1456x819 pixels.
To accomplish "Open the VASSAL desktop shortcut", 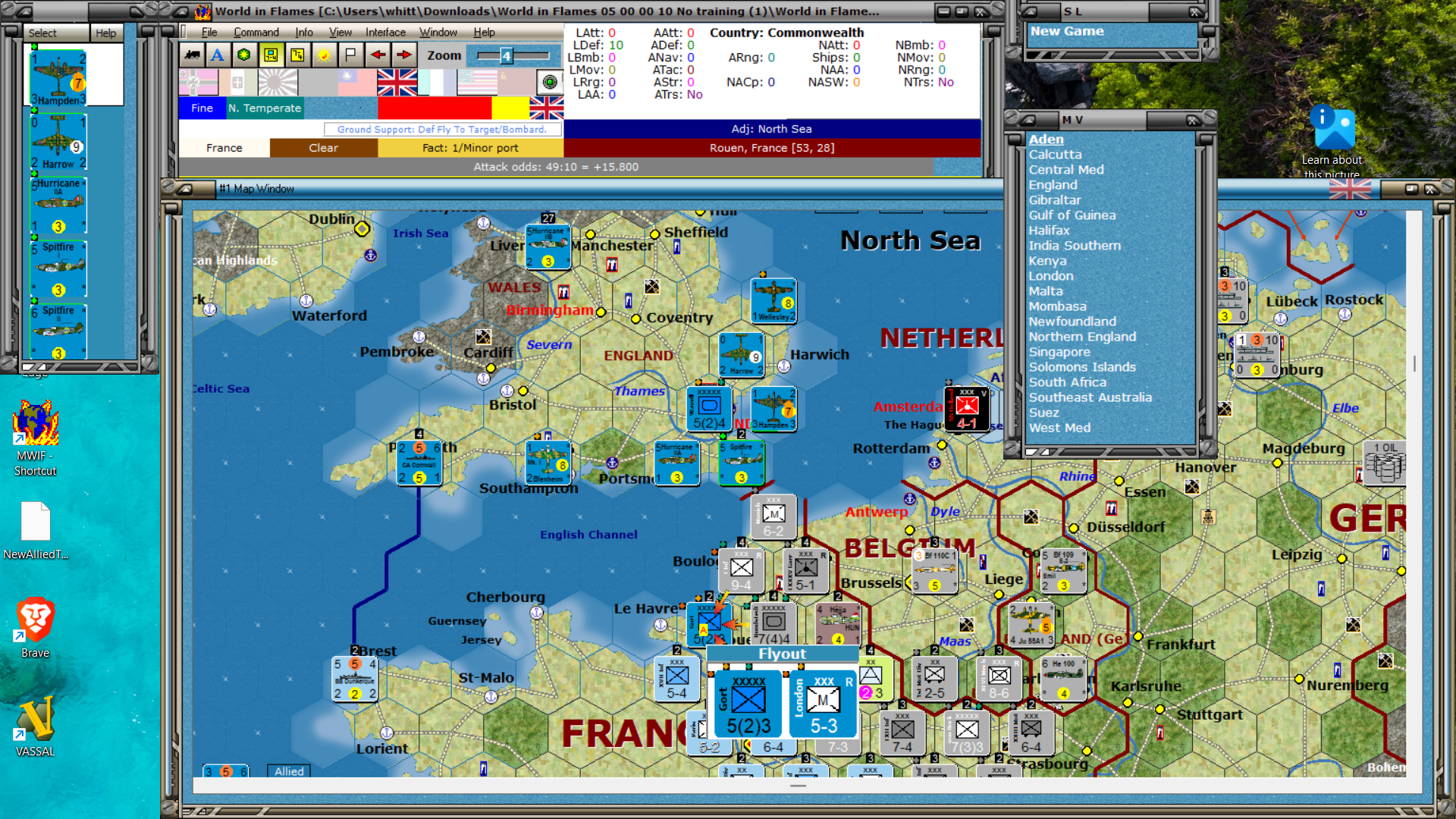I will pos(35,726).
